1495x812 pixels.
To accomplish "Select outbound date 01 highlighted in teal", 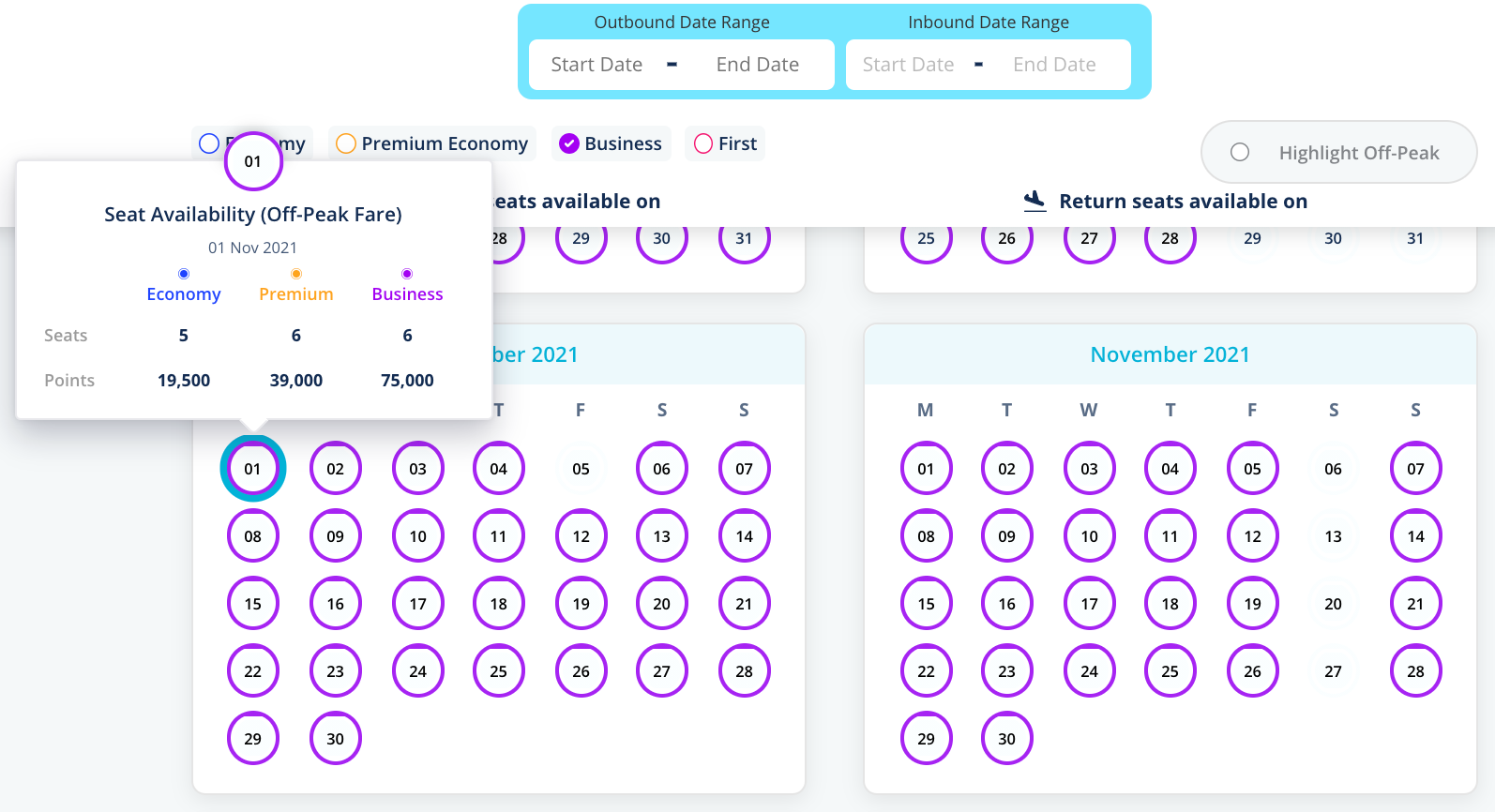I will pyautogui.click(x=253, y=469).
